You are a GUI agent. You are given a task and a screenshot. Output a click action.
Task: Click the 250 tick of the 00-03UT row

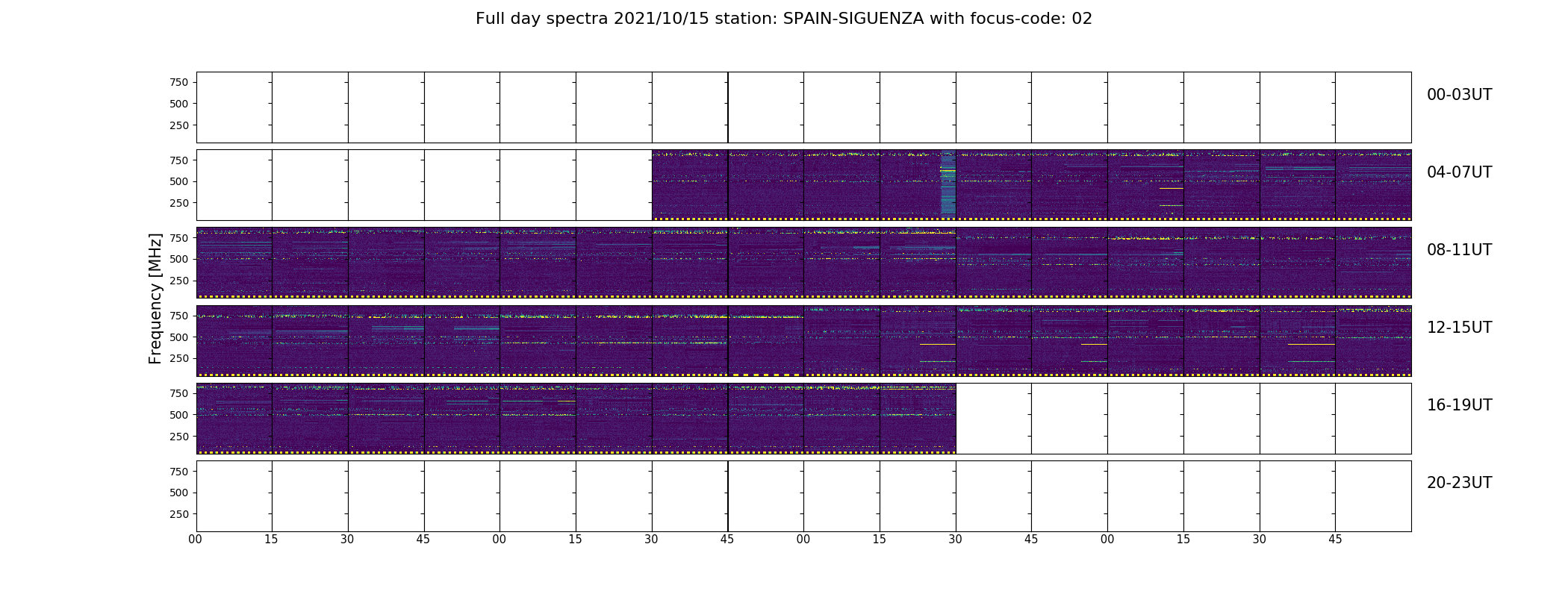point(178,125)
